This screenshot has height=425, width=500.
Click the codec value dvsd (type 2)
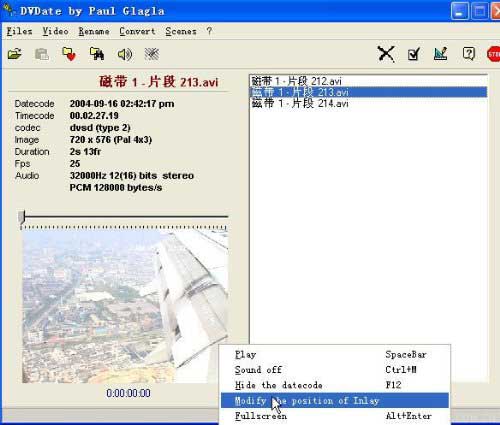pos(100,128)
